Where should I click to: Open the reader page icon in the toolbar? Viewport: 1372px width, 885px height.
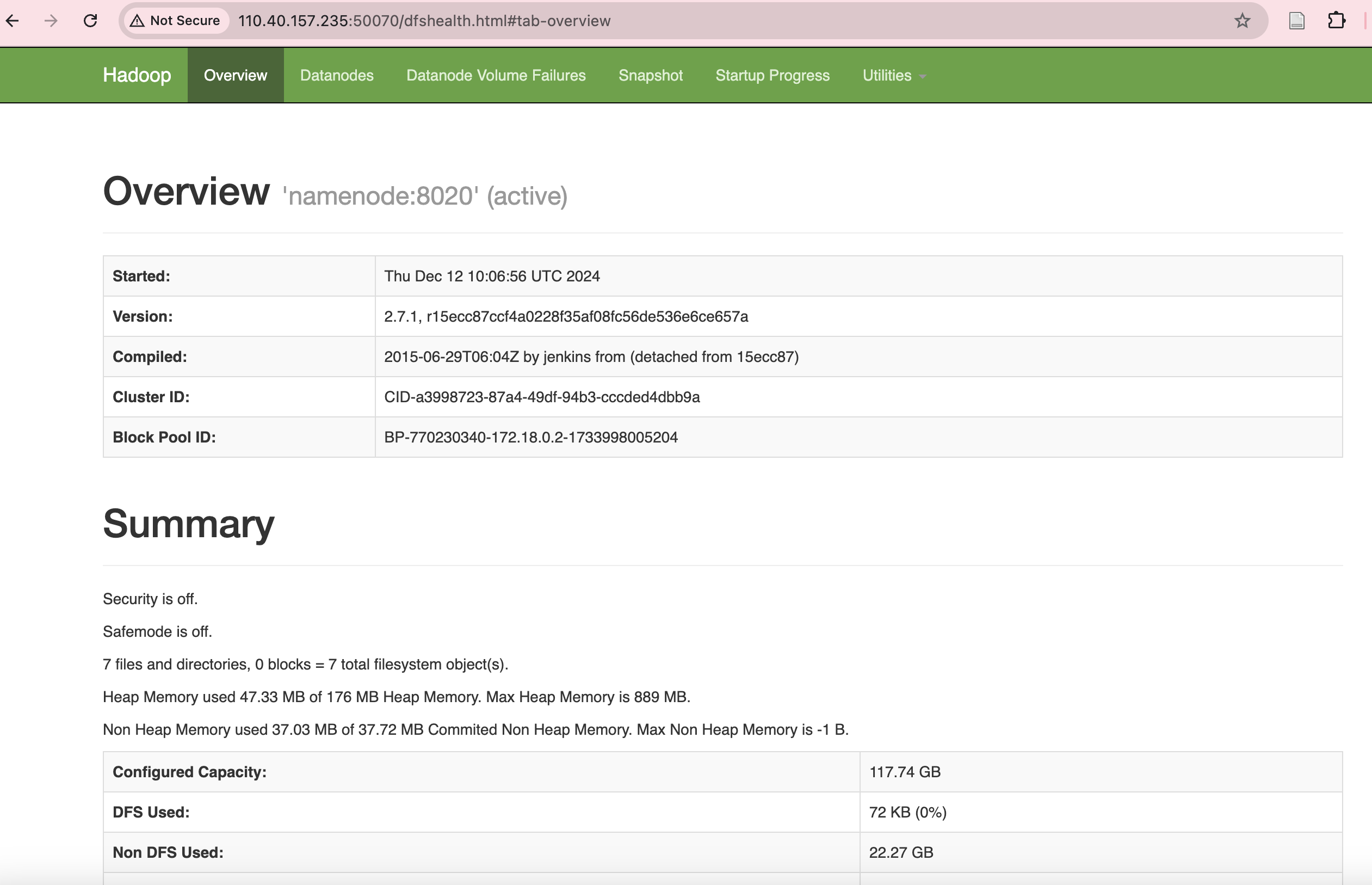point(1297,21)
